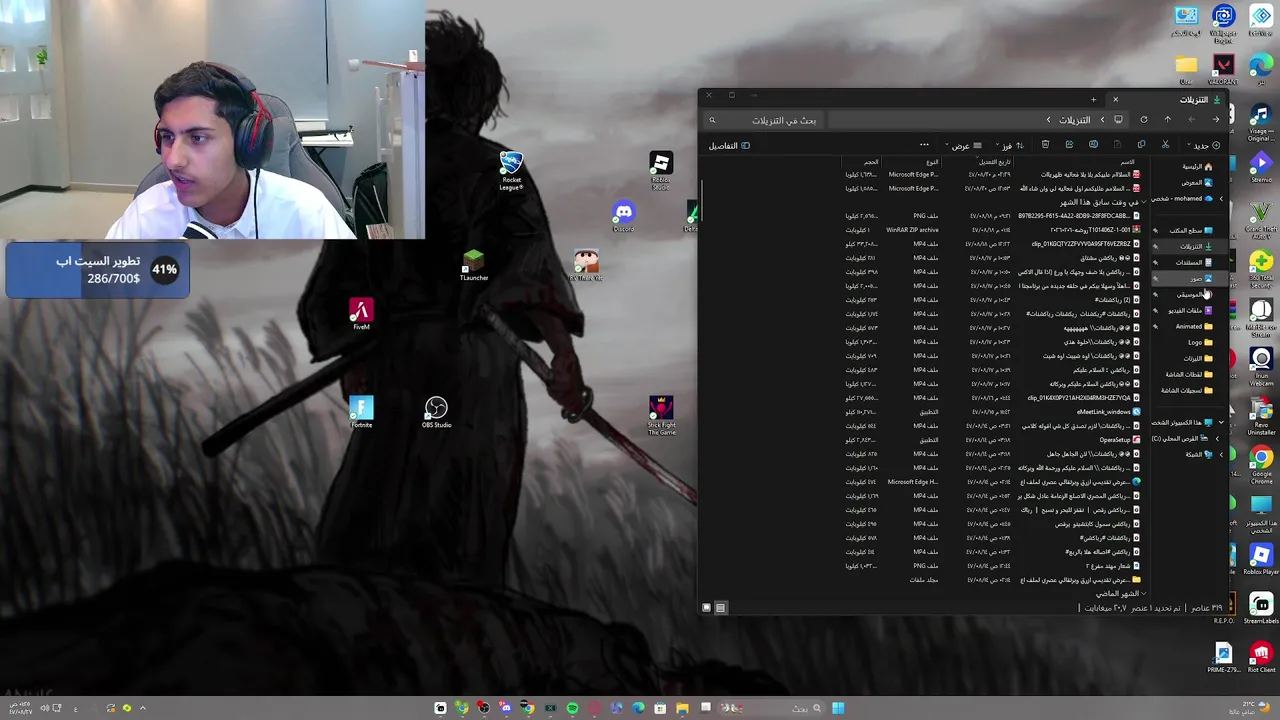The height and width of the screenshot is (720, 1280).
Task: Click the File Explorer taskbar icon
Action: pyautogui.click(x=682, y=708)
